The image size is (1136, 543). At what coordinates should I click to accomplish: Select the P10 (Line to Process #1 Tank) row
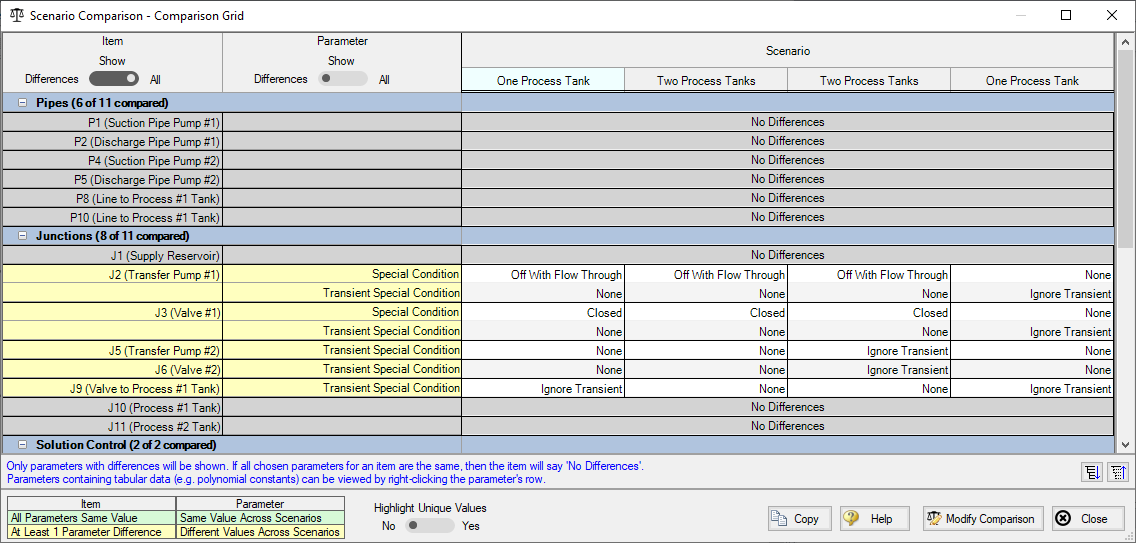click(x=556, y=217)
